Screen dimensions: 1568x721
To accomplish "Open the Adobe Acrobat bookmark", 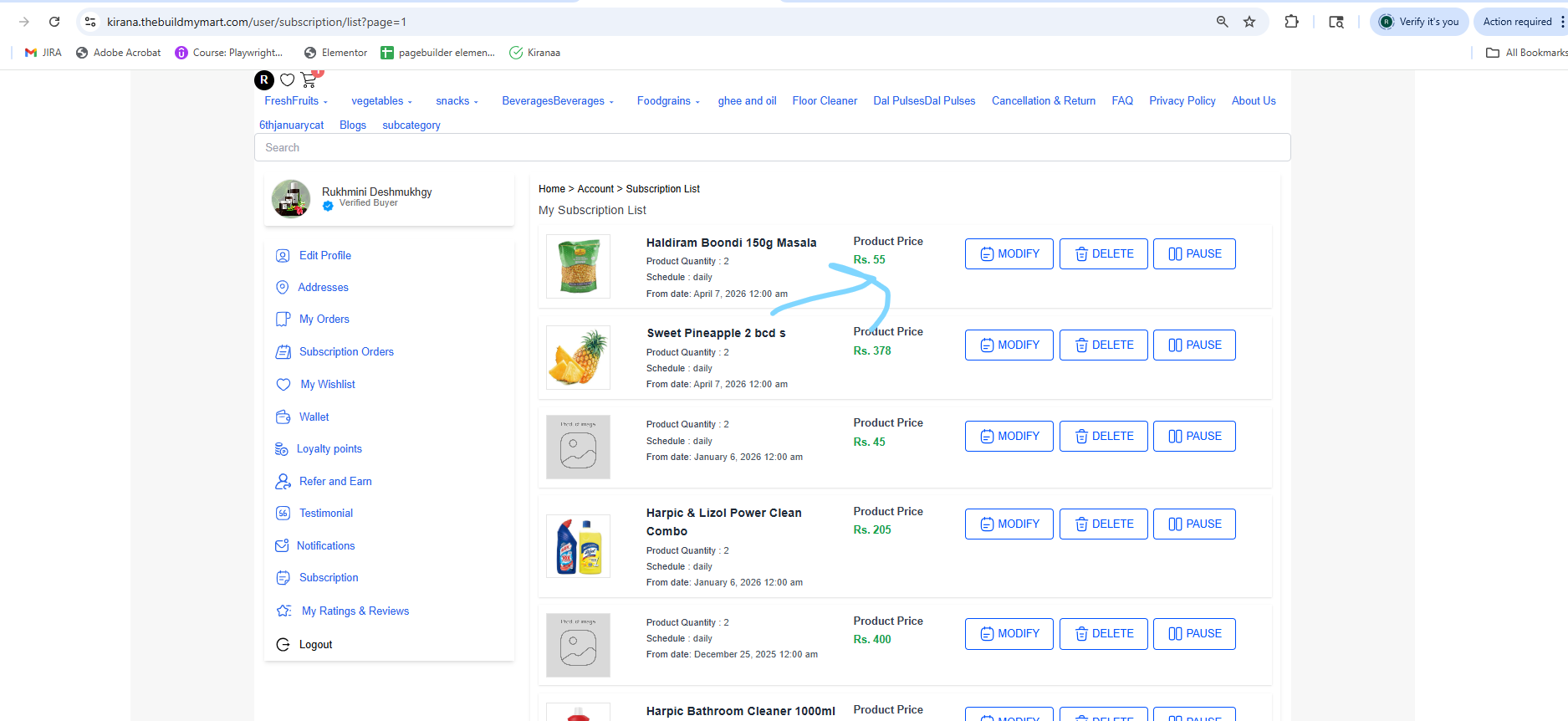I will [118, 53].
